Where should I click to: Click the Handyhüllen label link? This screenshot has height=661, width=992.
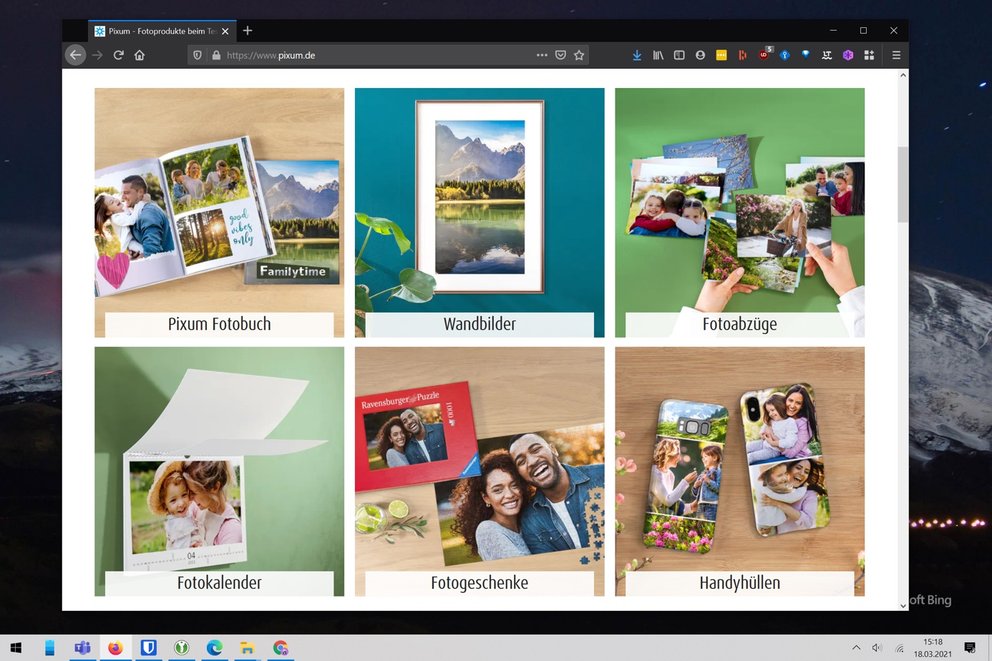(x=740, y=583)
